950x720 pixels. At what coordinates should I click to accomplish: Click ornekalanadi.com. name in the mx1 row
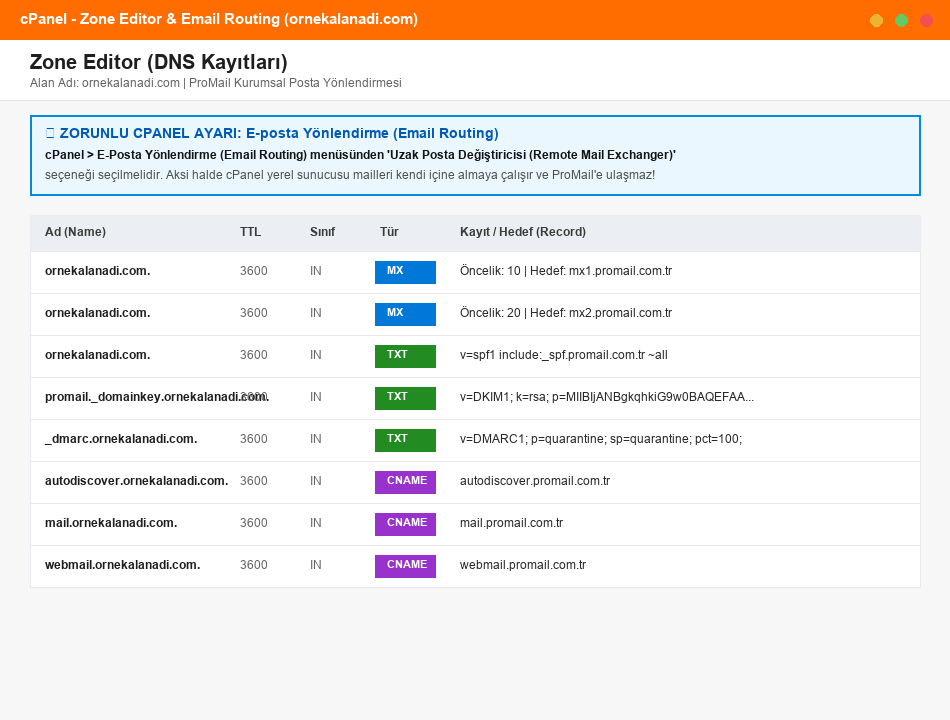point(98,271)
